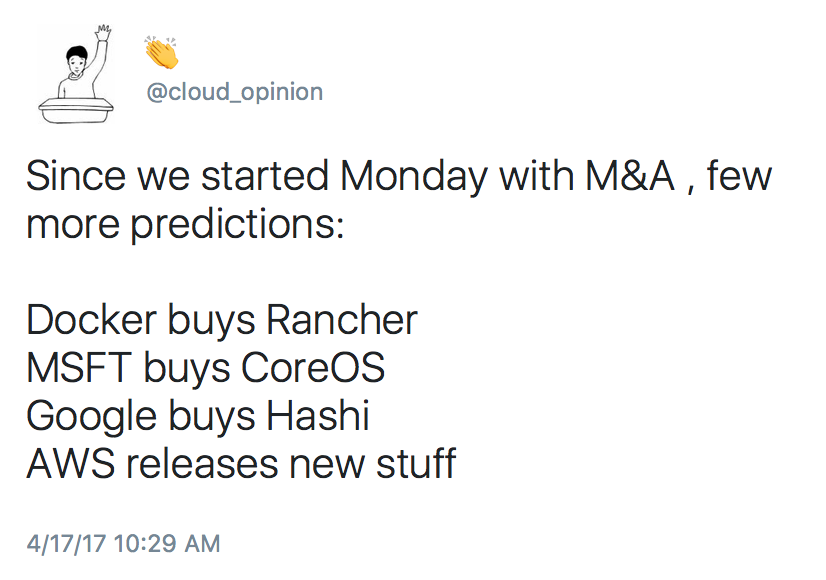Open the @cloud_opinion handle link
The width and height of the screenshot is (826, 580).
[234, 92]
